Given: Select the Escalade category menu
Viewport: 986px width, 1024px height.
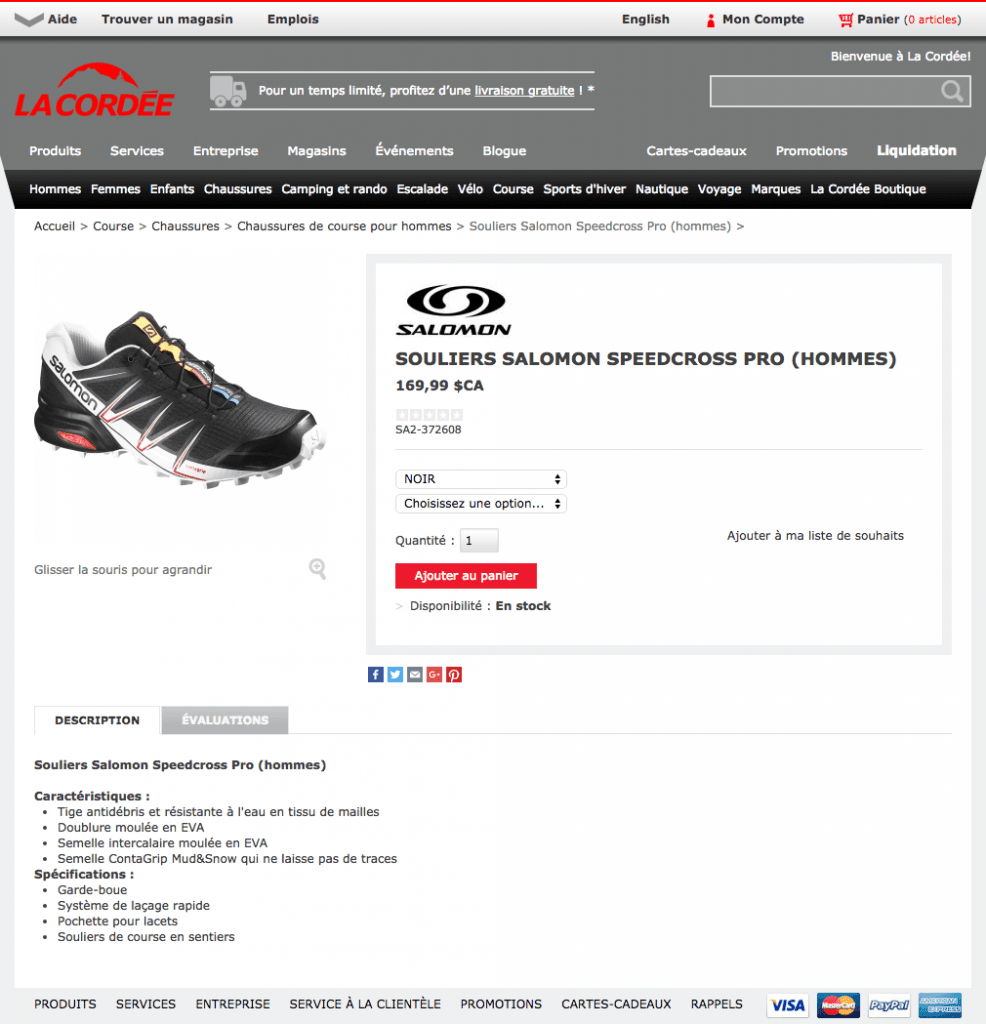Looking at the screenshot, I should 422,189.
